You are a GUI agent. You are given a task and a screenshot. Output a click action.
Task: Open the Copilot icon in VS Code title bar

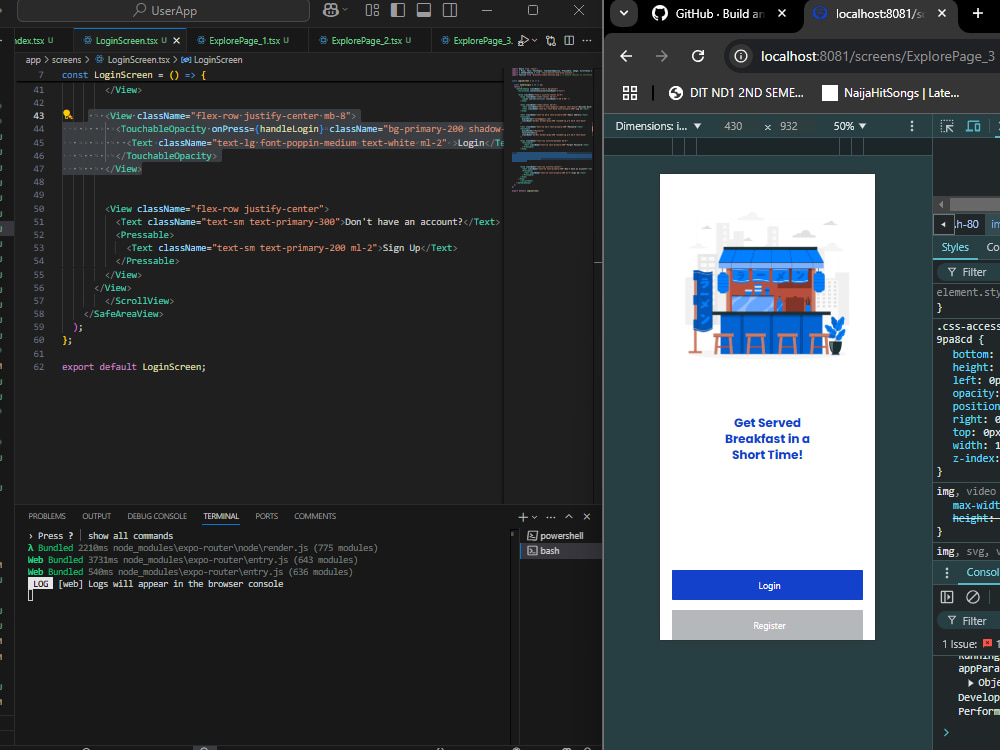tap(330, 10)
